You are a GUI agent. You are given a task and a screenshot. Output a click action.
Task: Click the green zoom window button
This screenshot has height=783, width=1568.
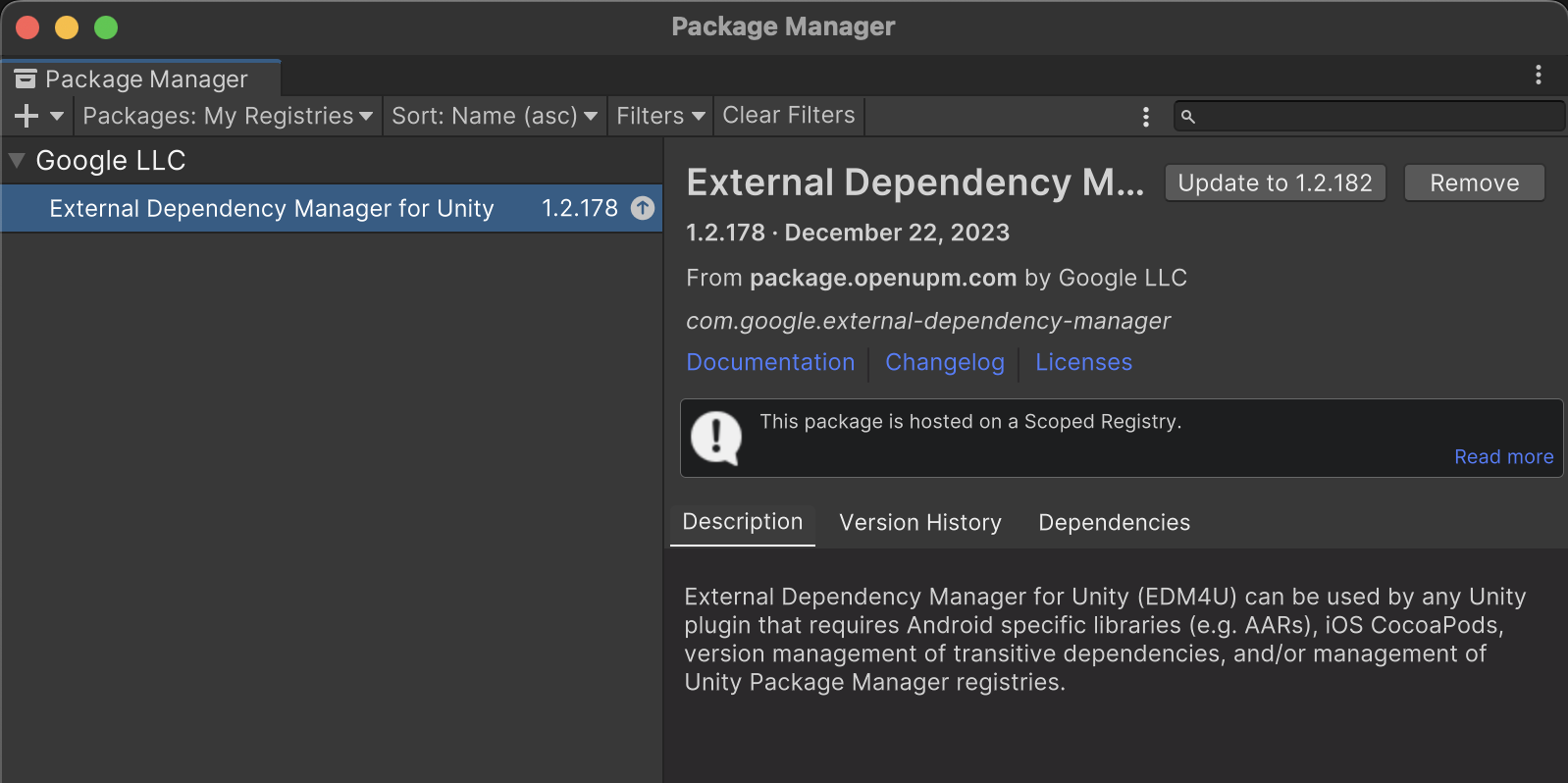(x=106, y=27)
